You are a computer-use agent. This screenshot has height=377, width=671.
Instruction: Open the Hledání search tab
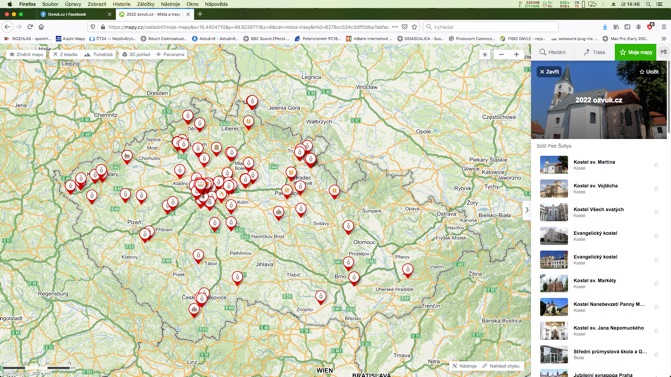[x=552, y=52]
